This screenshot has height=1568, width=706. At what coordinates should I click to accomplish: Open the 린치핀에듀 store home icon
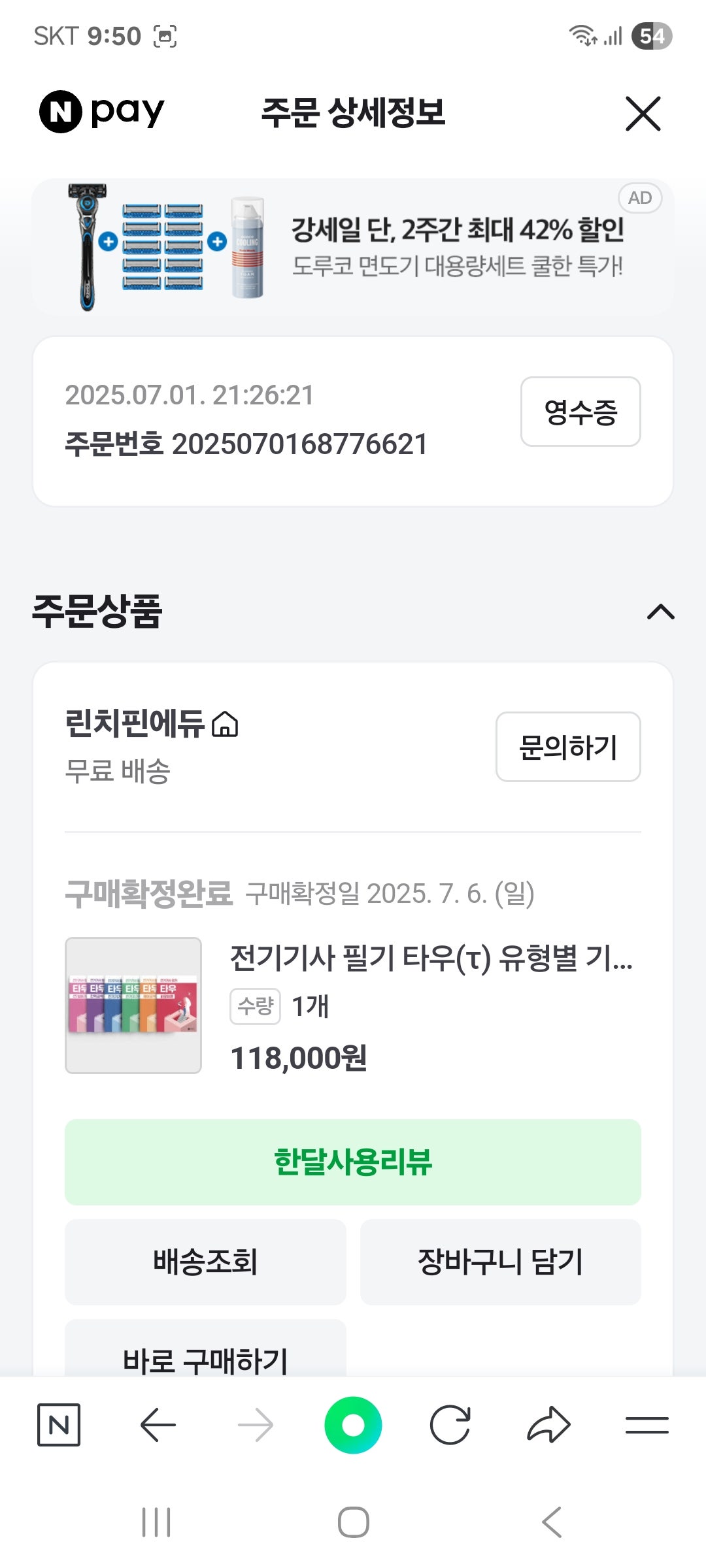click(x=226, y=725)
